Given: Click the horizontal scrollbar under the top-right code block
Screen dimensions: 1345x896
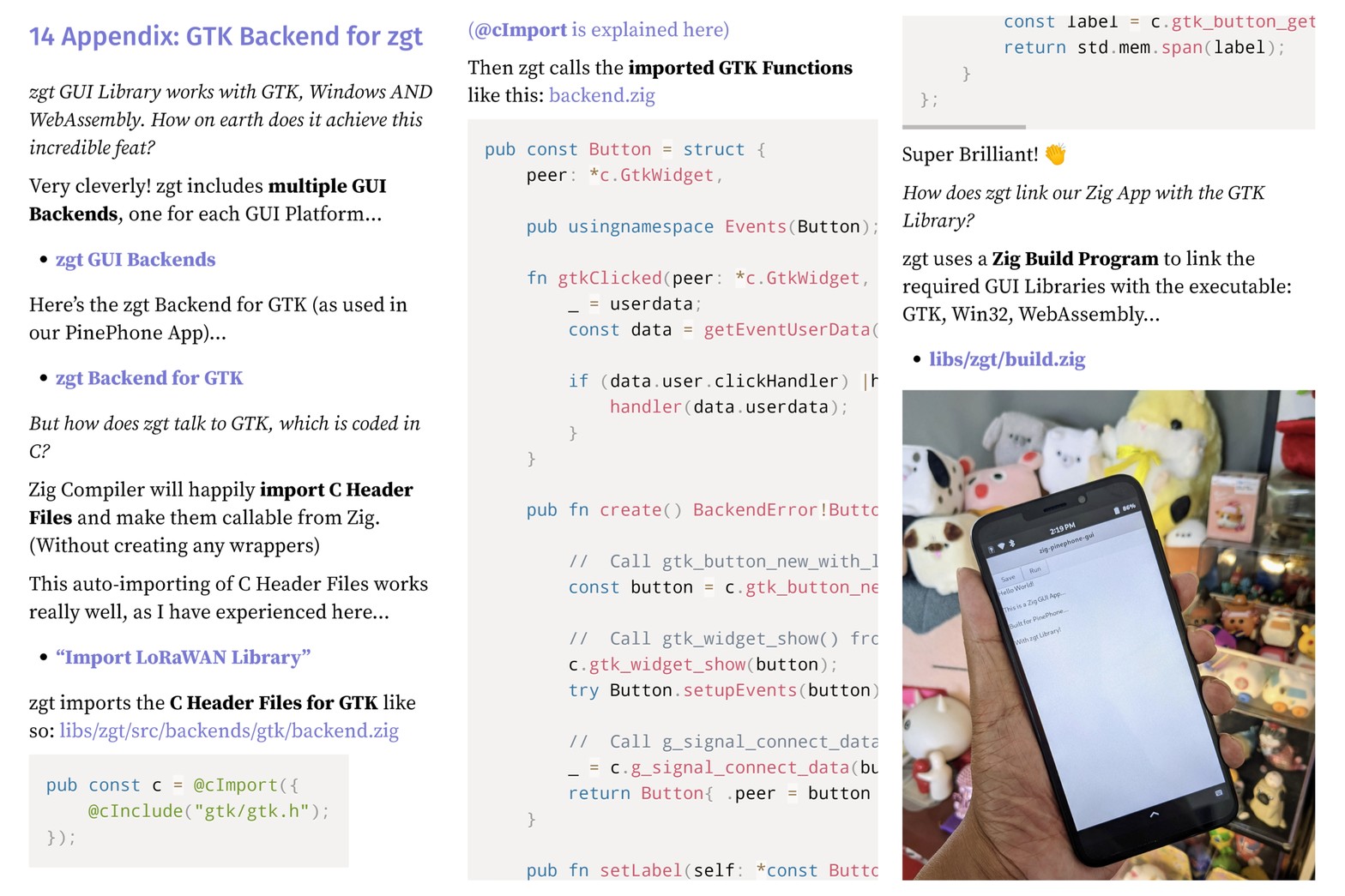Looking at the screenshot, I should (963, 127).
